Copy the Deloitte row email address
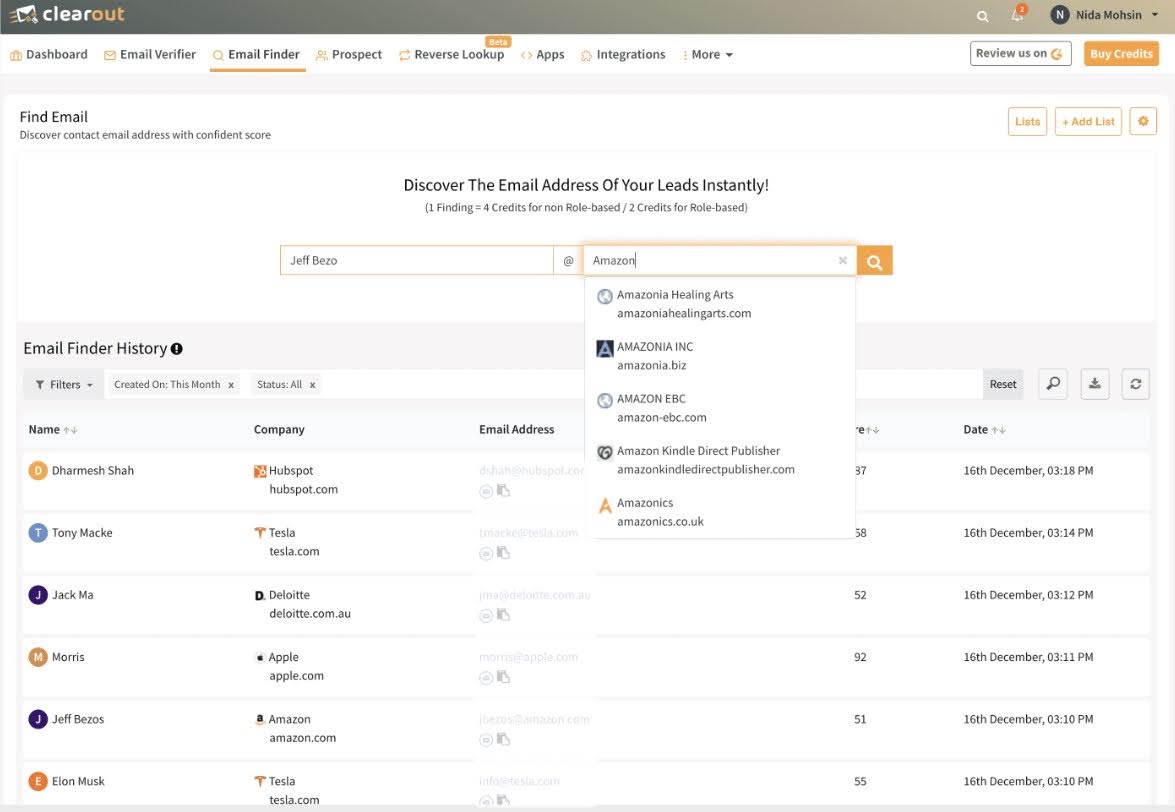This screenshot has height=812, width=1175. point(504,615)
